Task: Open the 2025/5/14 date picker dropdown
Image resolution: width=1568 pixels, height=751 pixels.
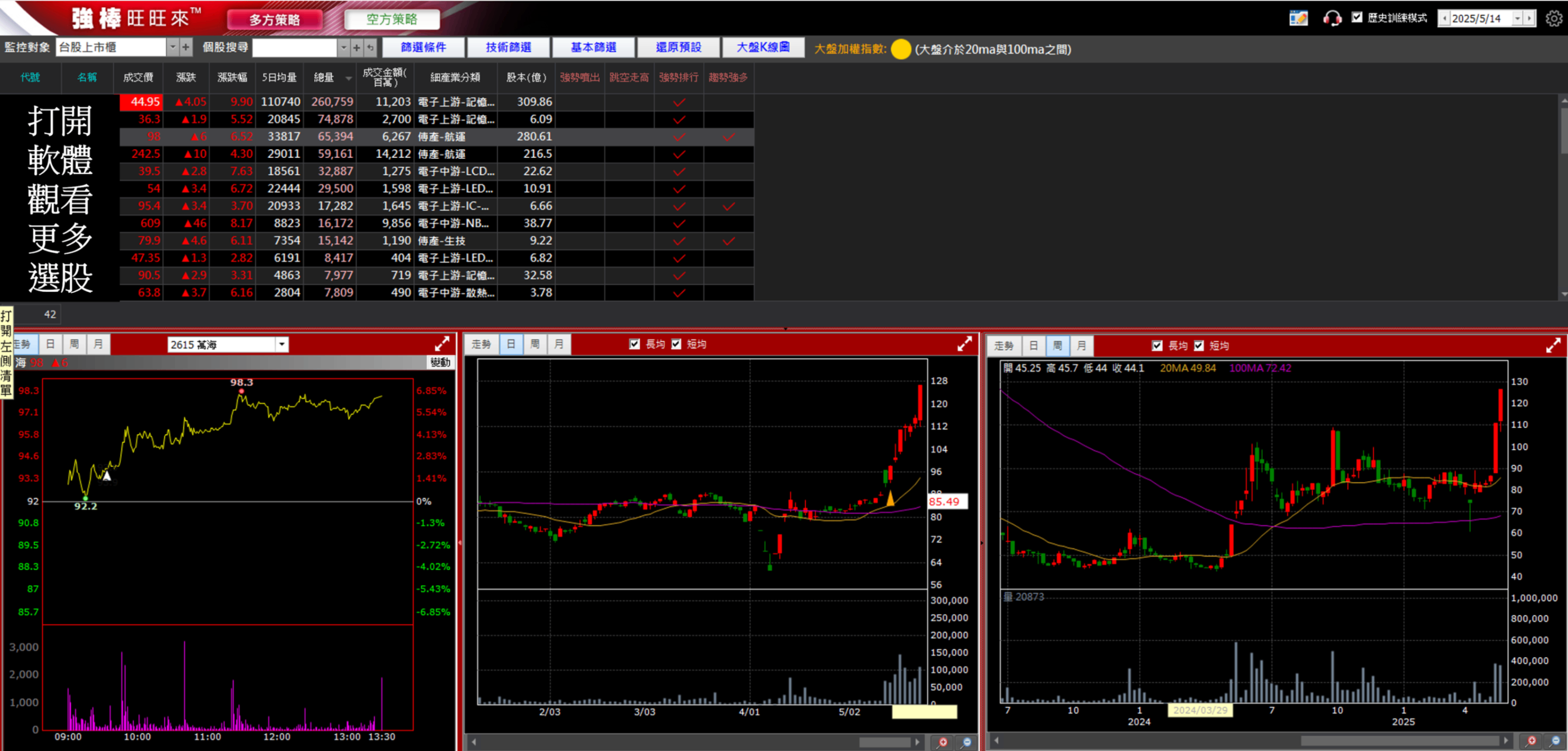Action: tap(1517, 18)
